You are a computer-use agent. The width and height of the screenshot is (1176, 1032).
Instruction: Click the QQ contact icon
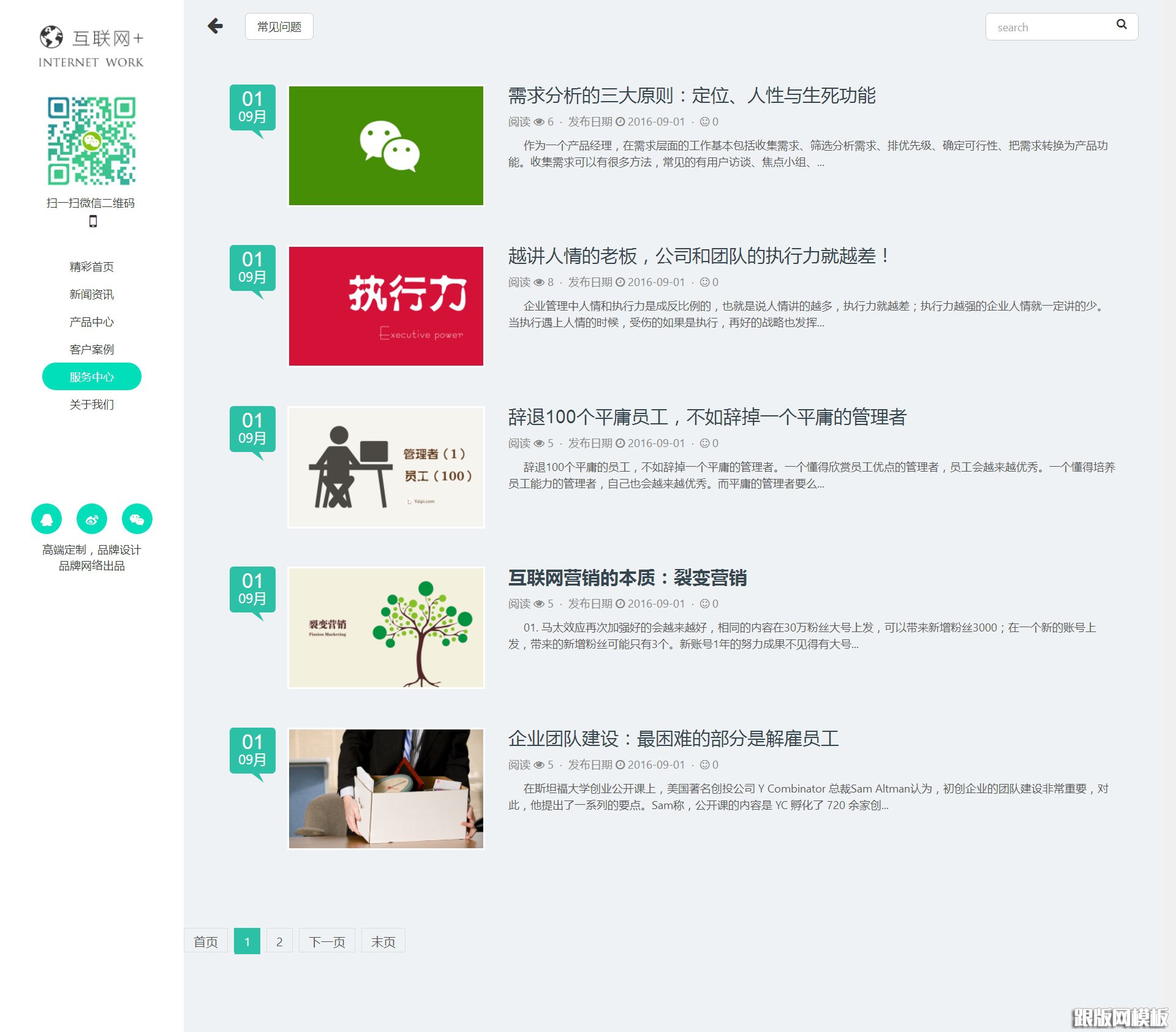point(47,519)
